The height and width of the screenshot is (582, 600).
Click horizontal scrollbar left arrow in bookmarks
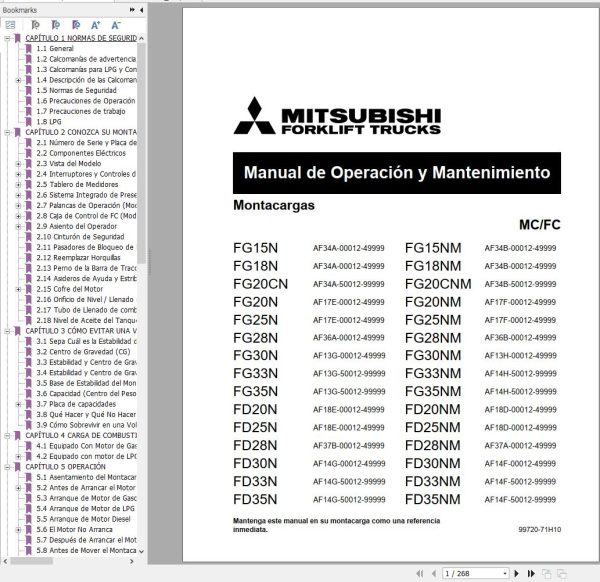[x=5, y=561]
